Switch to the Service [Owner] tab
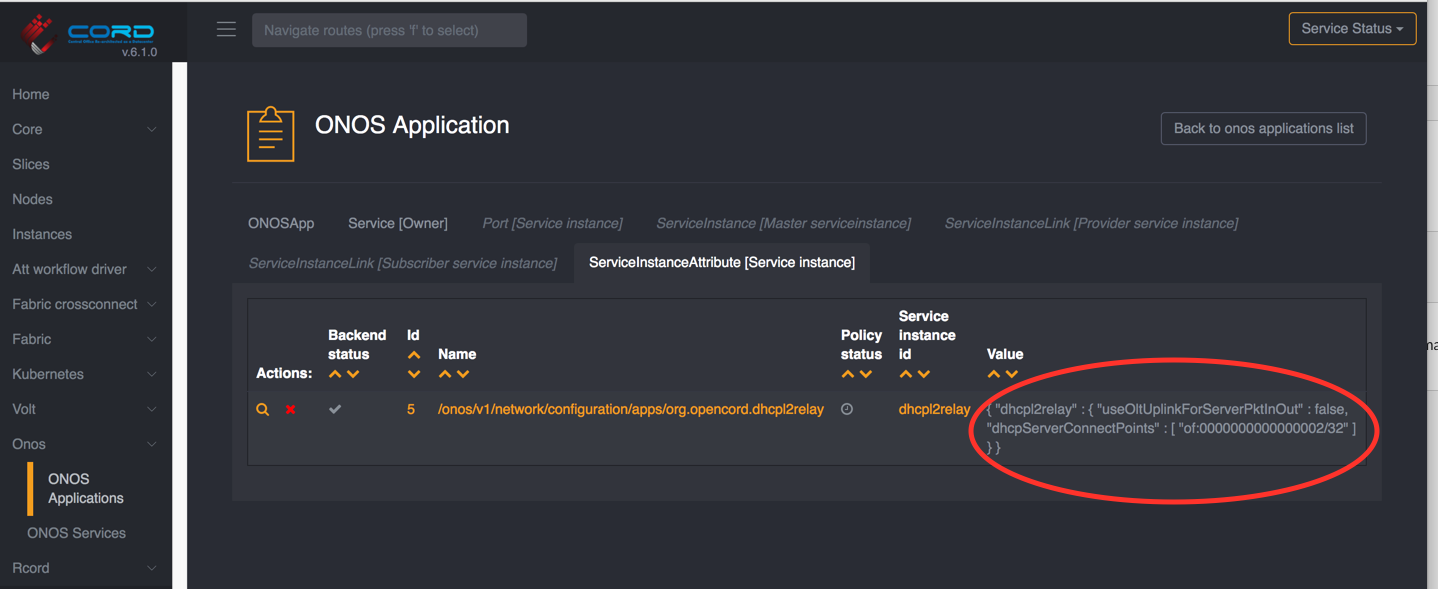The image size is (1438, 589). point(398,223)
